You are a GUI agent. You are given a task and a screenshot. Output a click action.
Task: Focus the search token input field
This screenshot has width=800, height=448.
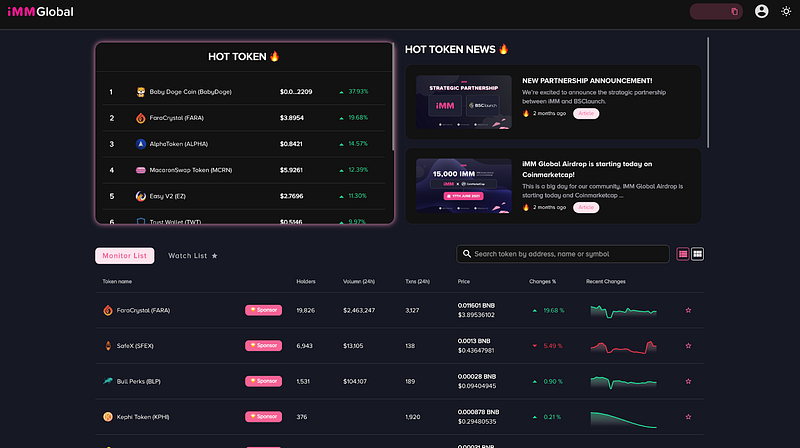pyautogui.click(x=563, y=254)
